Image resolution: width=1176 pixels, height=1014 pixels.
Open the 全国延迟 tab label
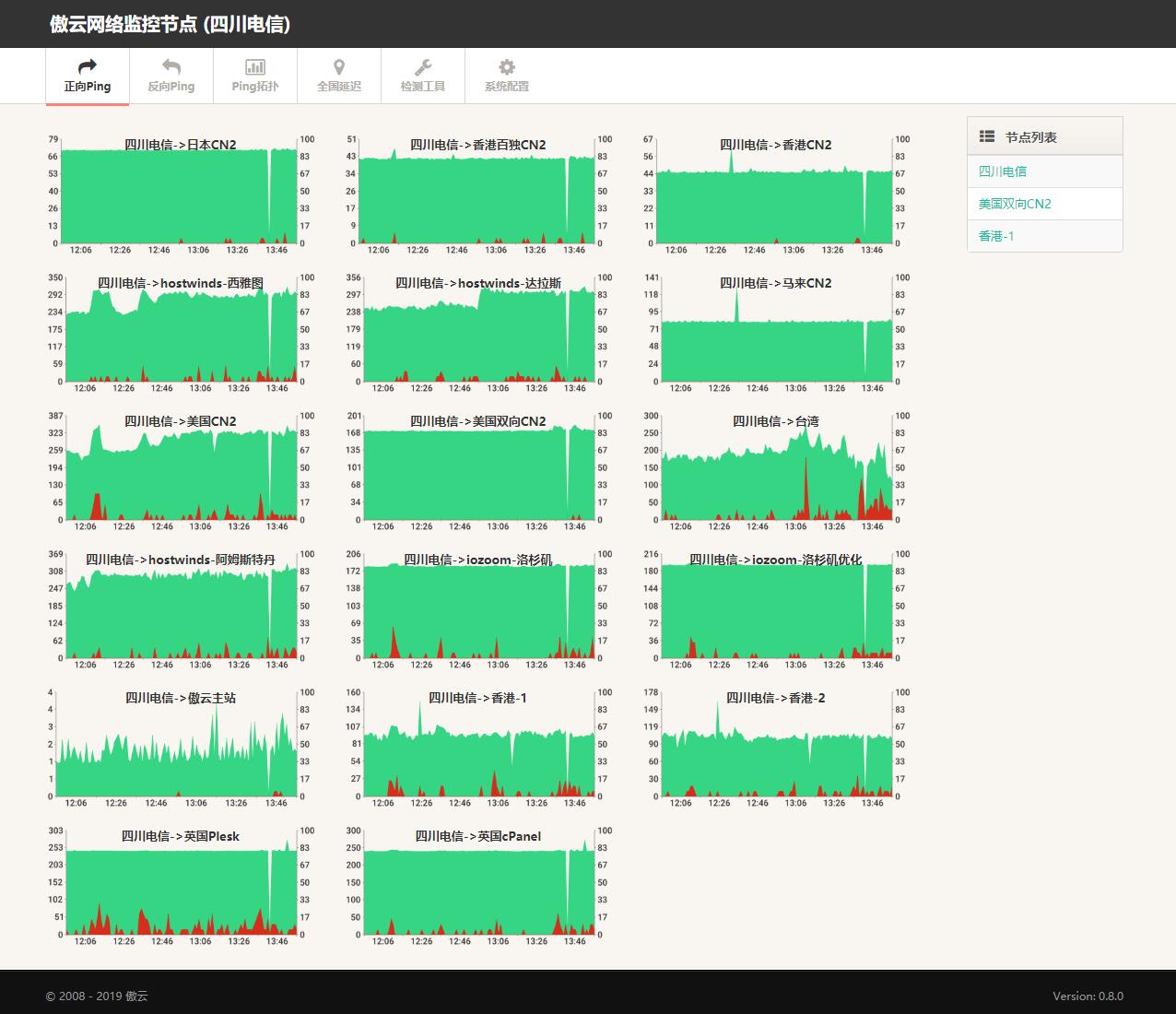pyautogui.click(x=339, y=87)
